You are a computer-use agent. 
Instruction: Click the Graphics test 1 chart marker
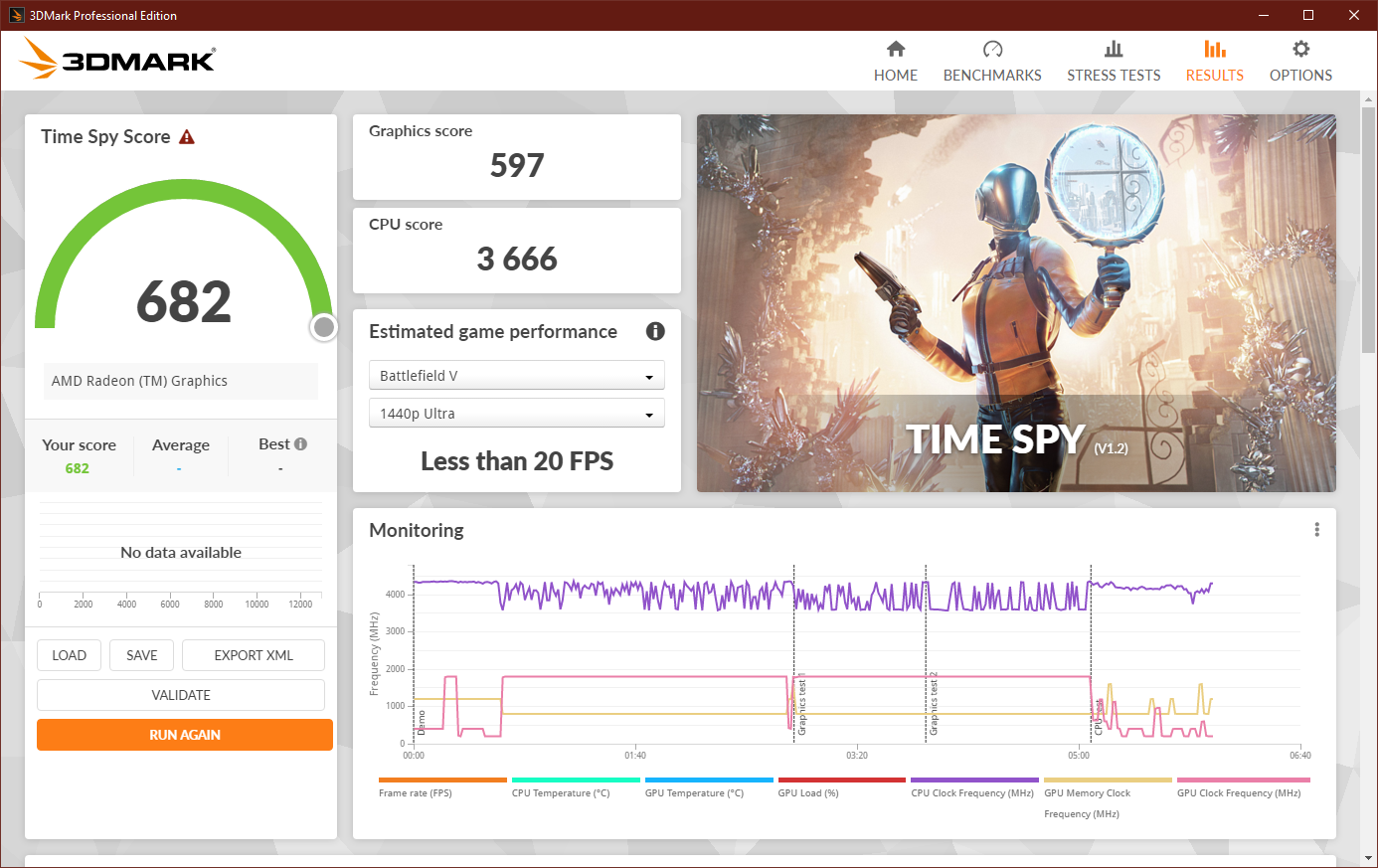(802, 704)
